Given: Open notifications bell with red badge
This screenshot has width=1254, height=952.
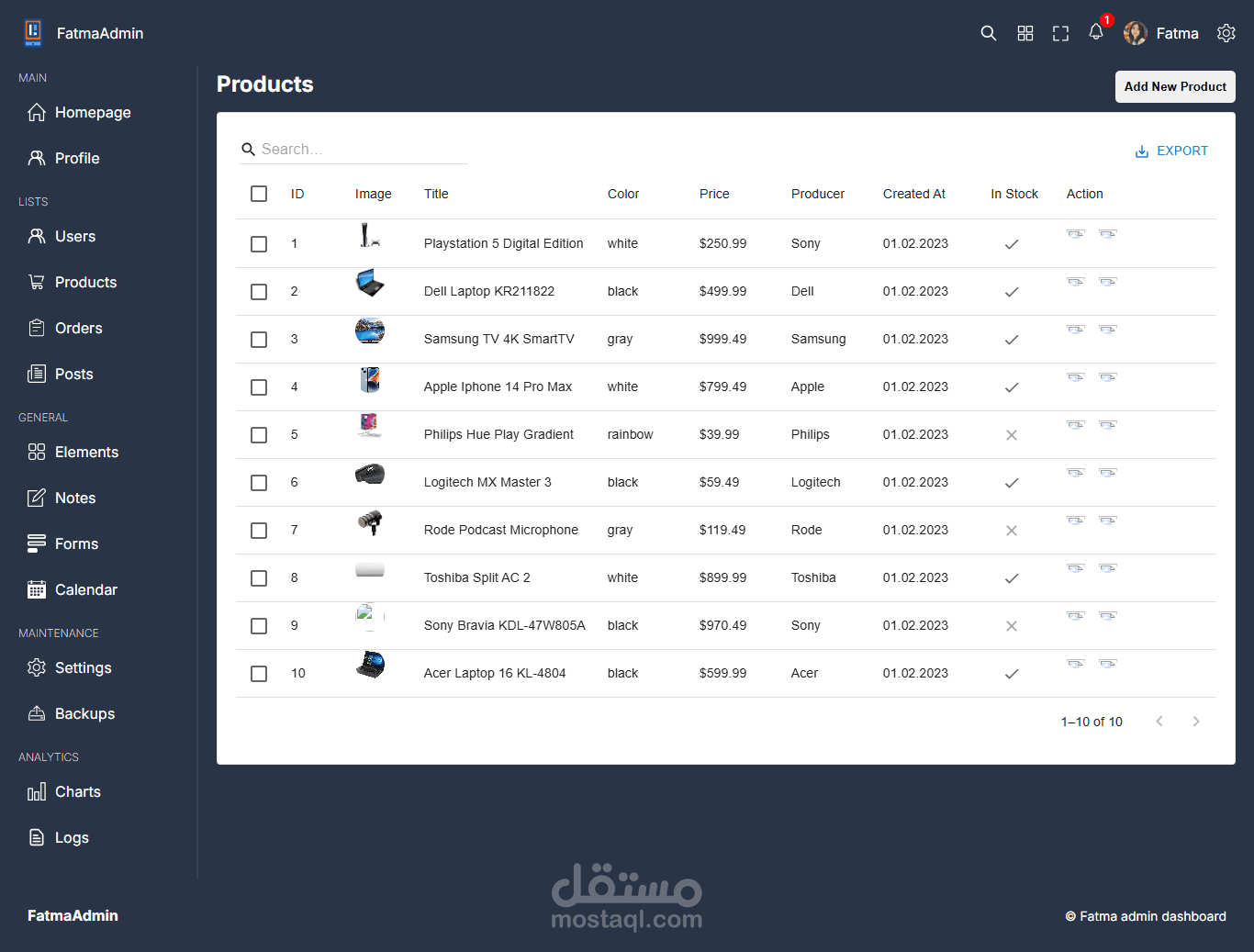Looking at the screenshot, I should (x=1096, y=32).
